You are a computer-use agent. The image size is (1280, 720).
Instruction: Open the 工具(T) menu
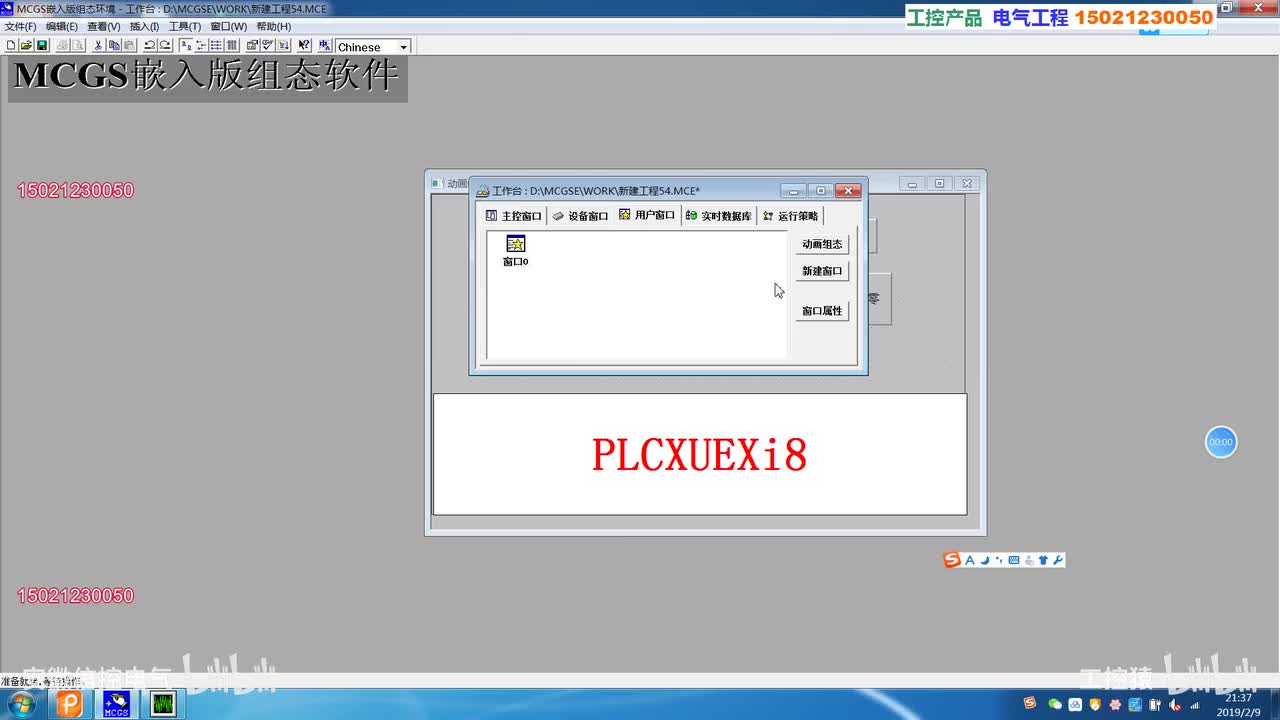[184, 26]
